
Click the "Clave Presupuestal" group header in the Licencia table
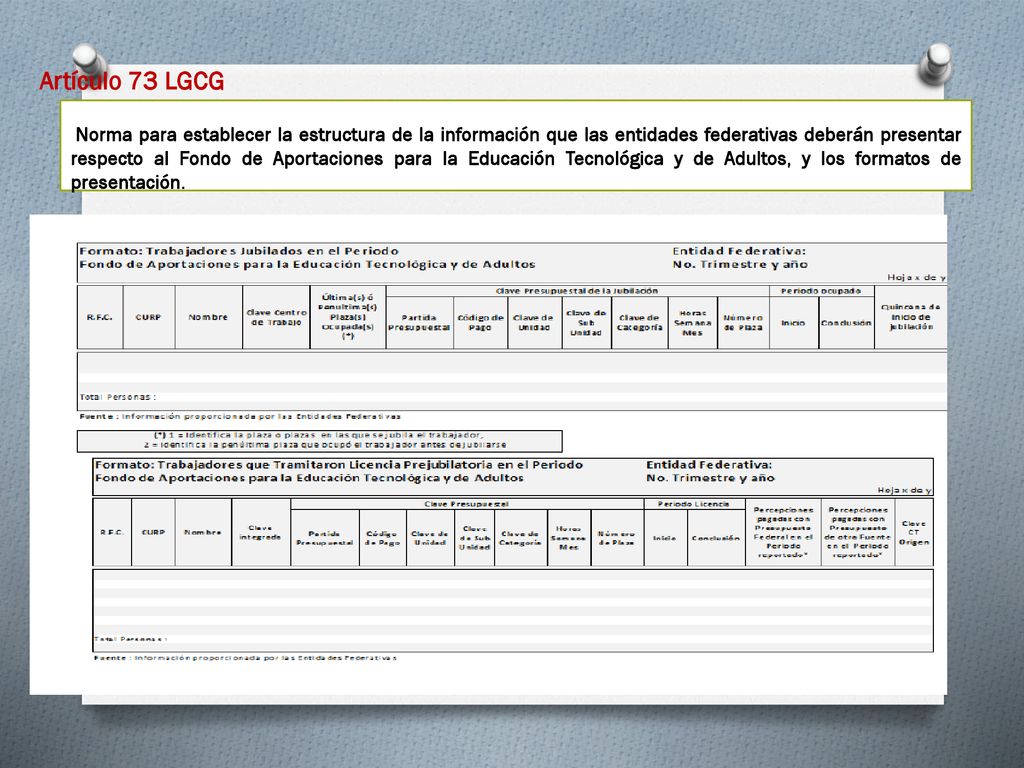click(466, 504)
